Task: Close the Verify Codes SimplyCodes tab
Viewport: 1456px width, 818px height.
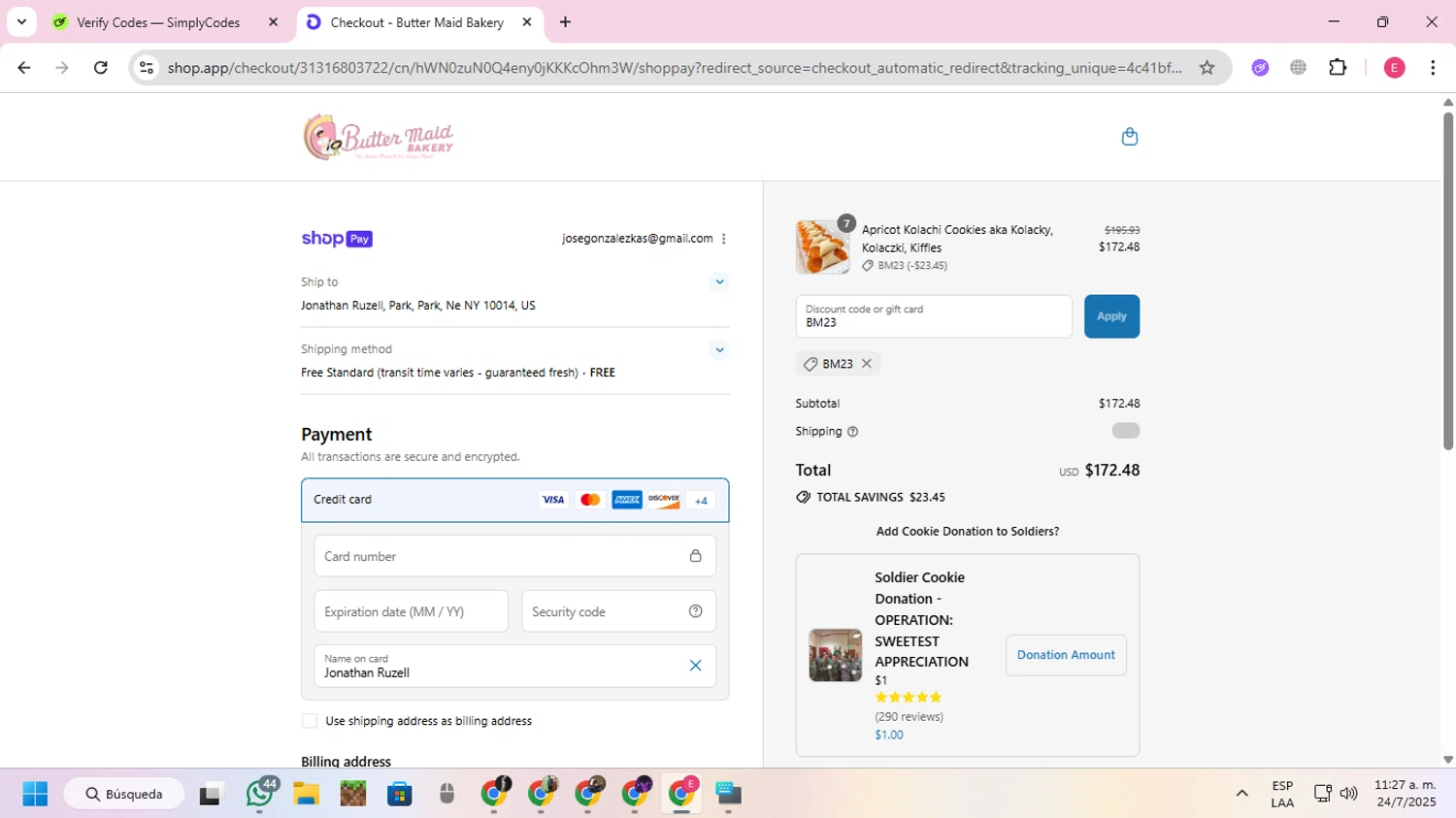Action: 273,22
